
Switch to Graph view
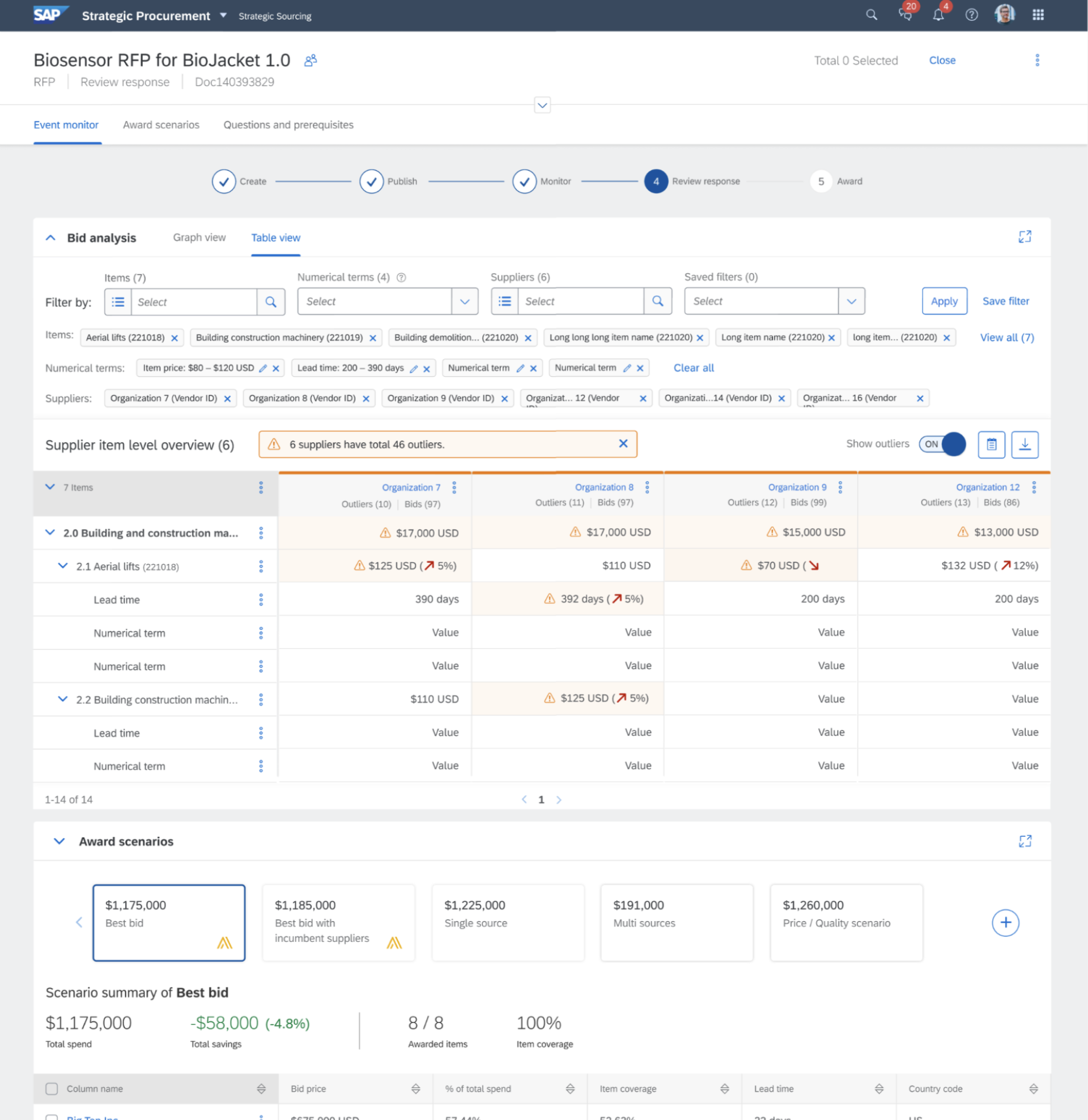pos(199,237)
